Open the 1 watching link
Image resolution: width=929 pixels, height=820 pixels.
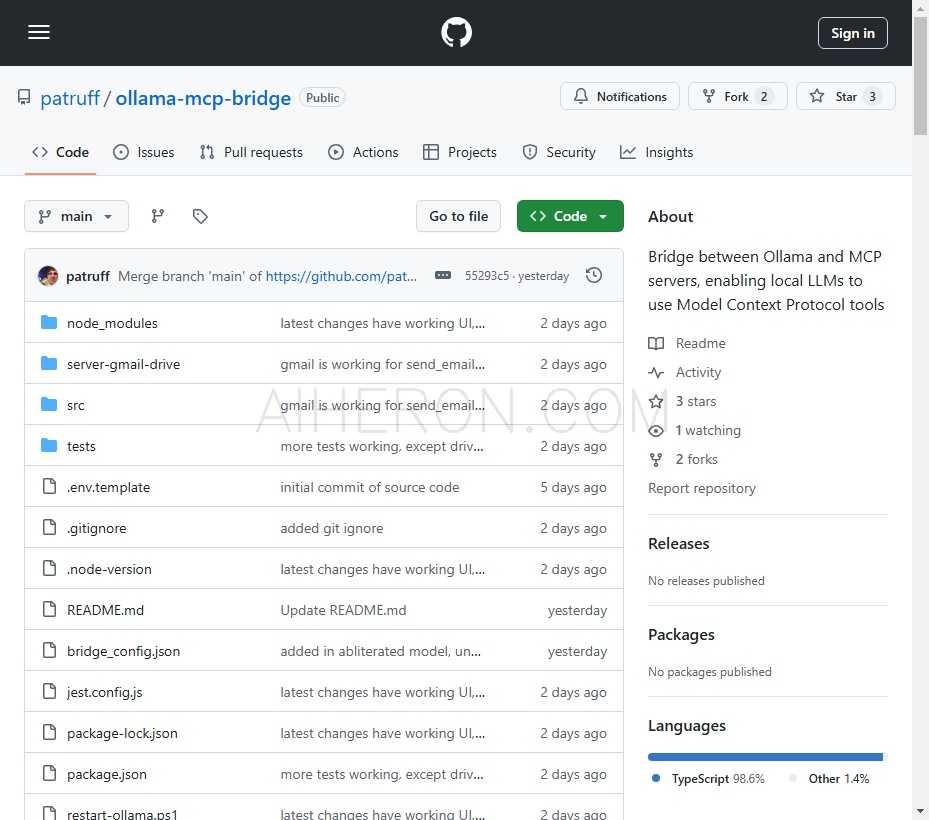[x=694, y=430]
